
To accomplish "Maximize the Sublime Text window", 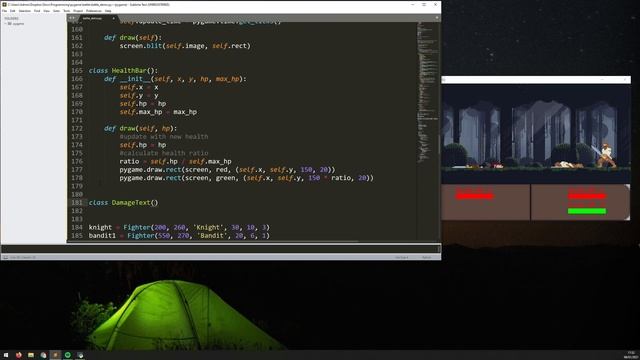I will coord(424,4).
